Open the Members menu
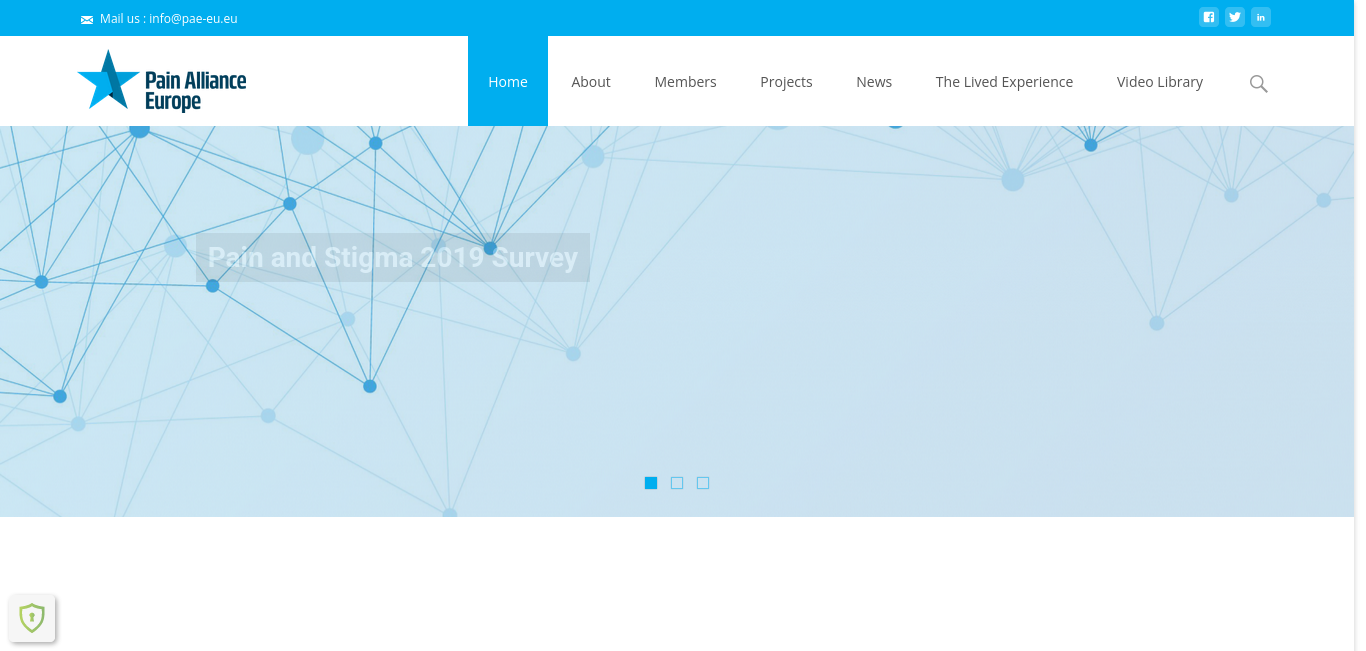 [x=685, y=82]
